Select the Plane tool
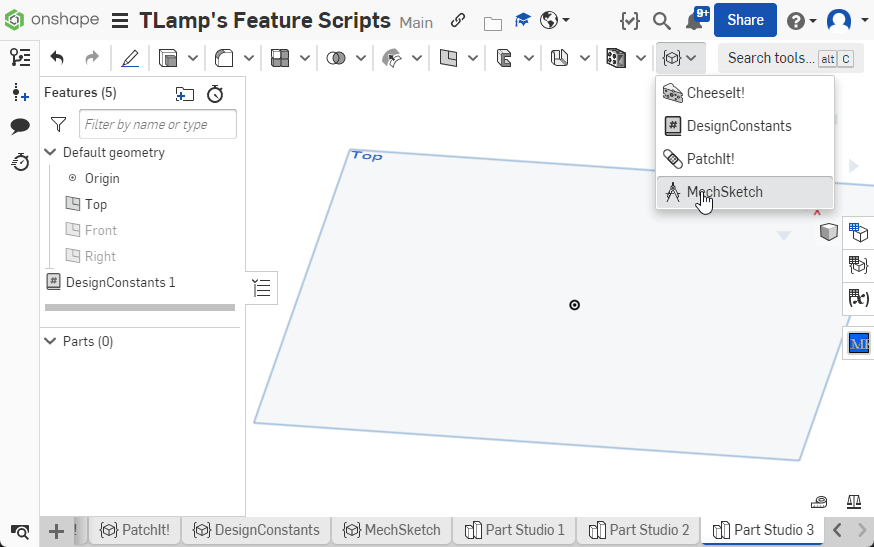Image resolution: width=874 pixels, height=547 pixels. coord(448,58)
